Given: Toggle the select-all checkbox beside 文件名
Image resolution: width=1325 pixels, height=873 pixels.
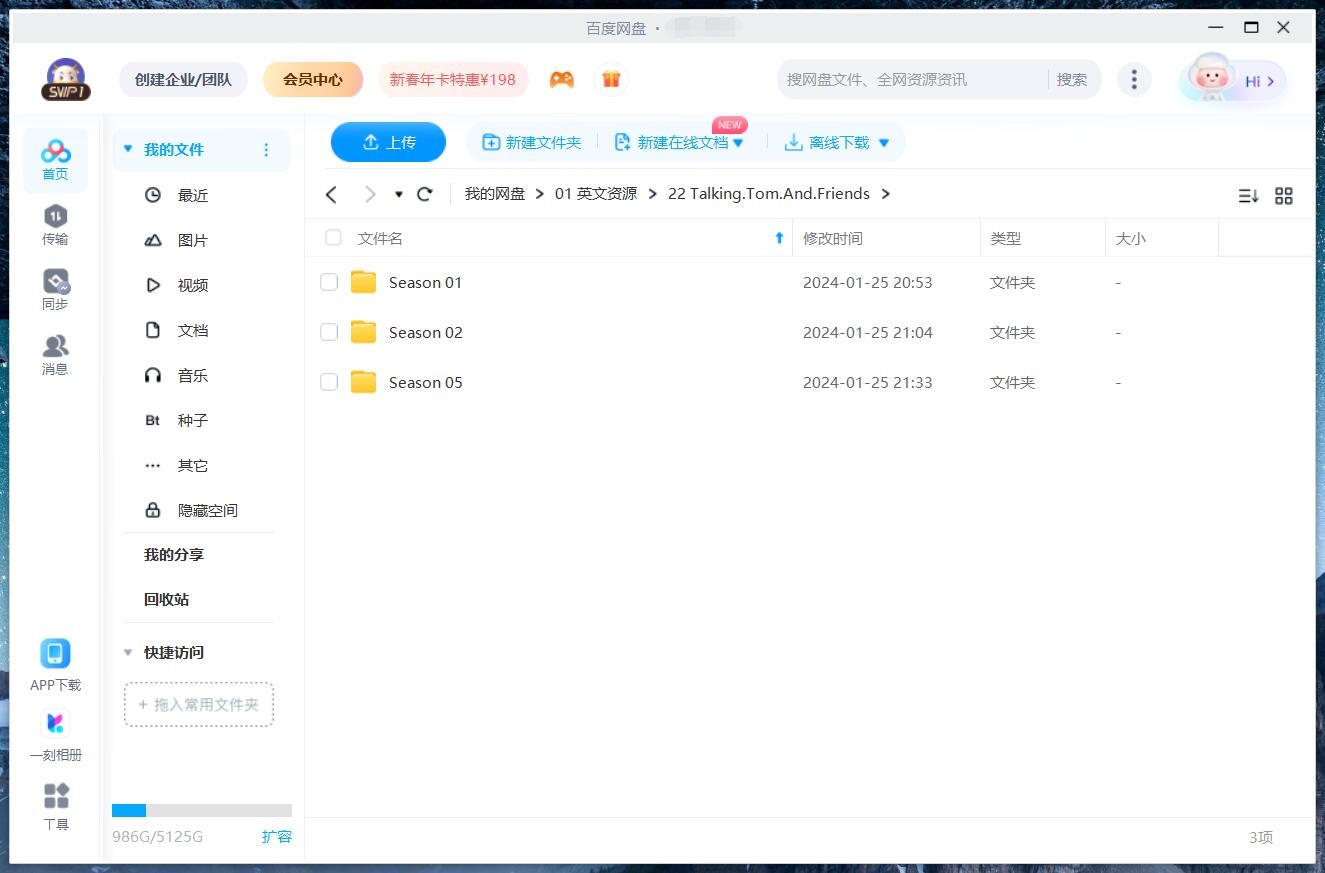Looking at the screenshot, I should [333, 238].
